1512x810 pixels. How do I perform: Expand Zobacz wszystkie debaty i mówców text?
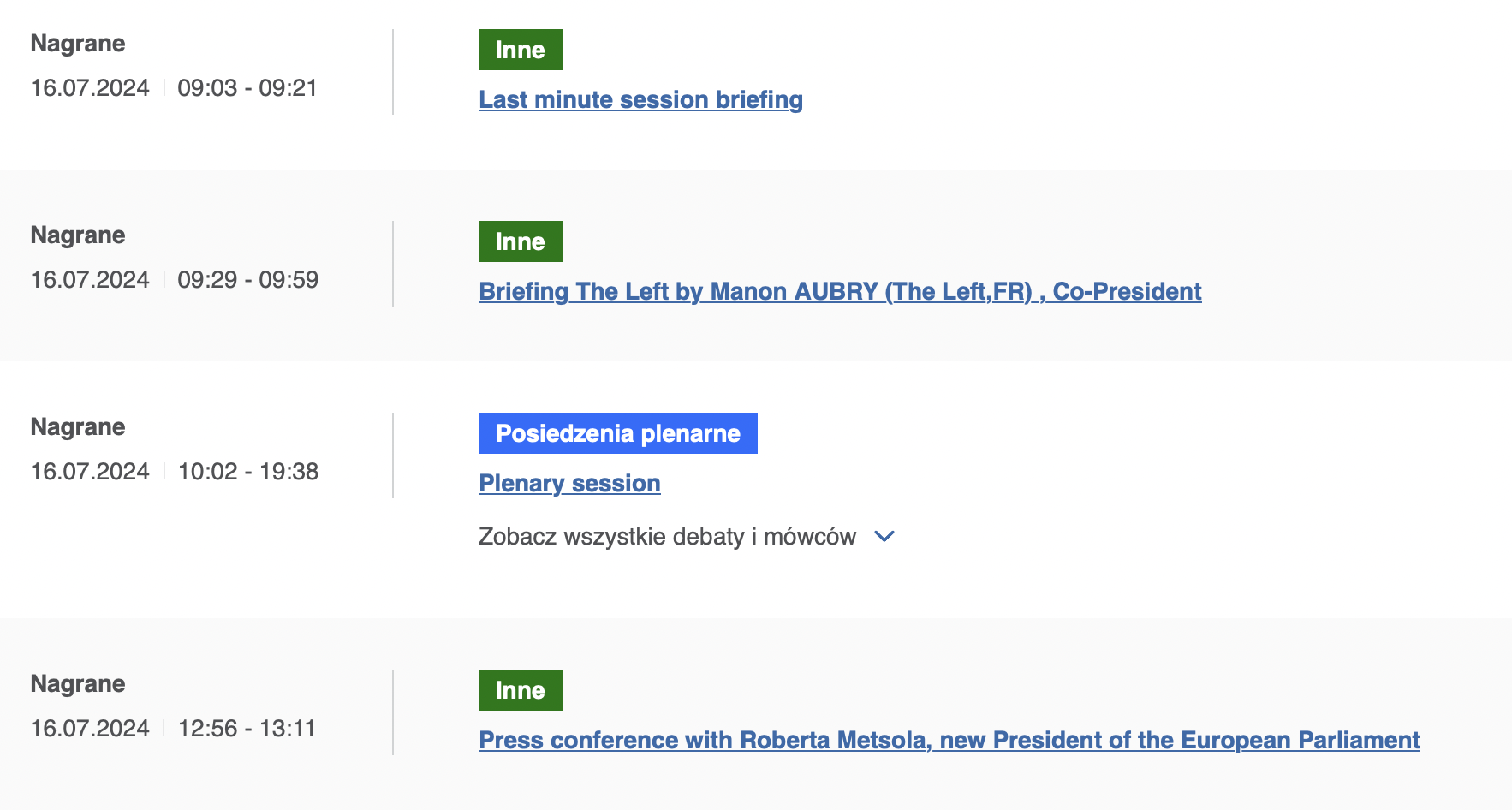667,536
